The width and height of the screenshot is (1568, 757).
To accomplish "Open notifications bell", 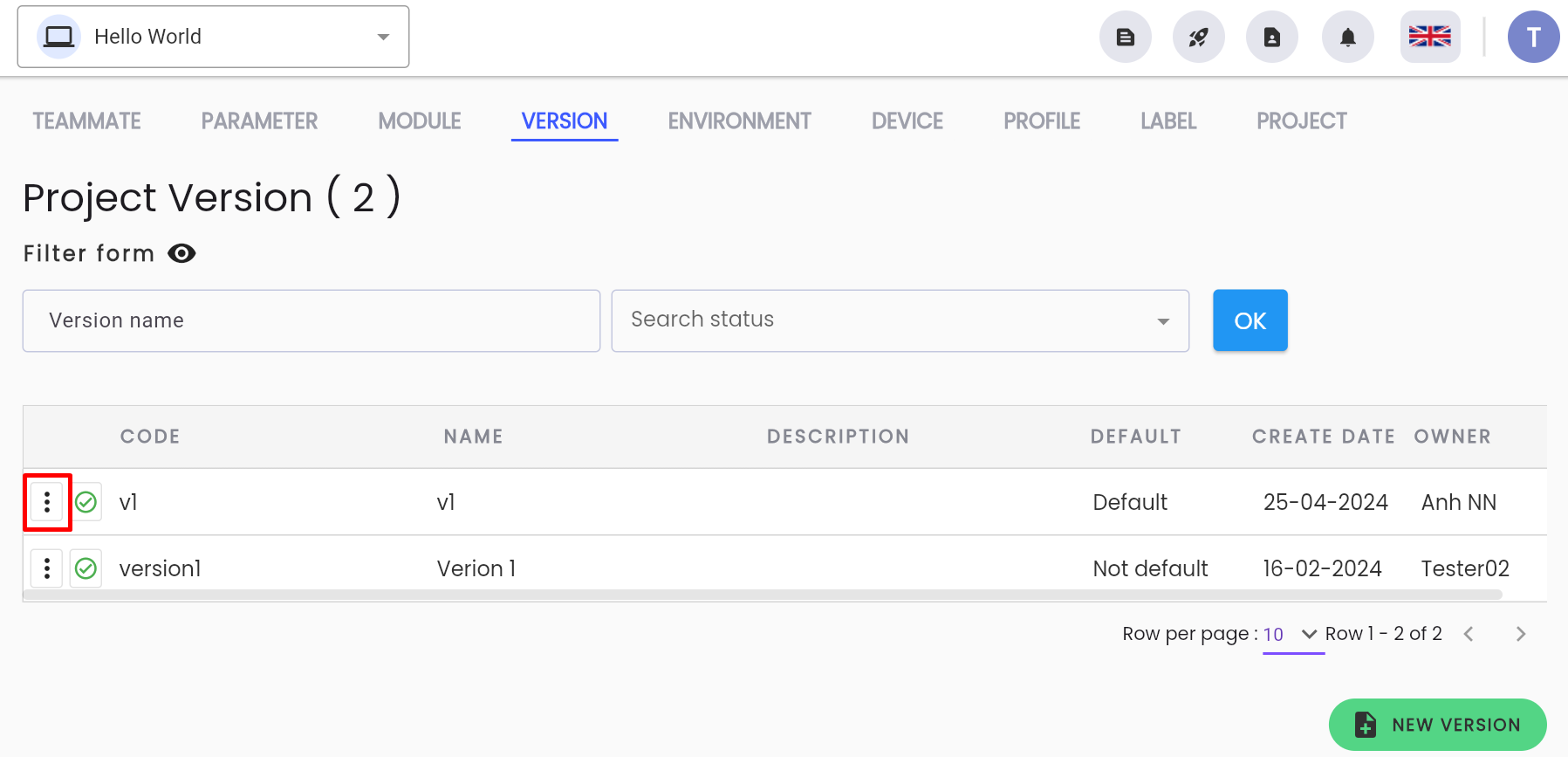I will [1348, 37].
